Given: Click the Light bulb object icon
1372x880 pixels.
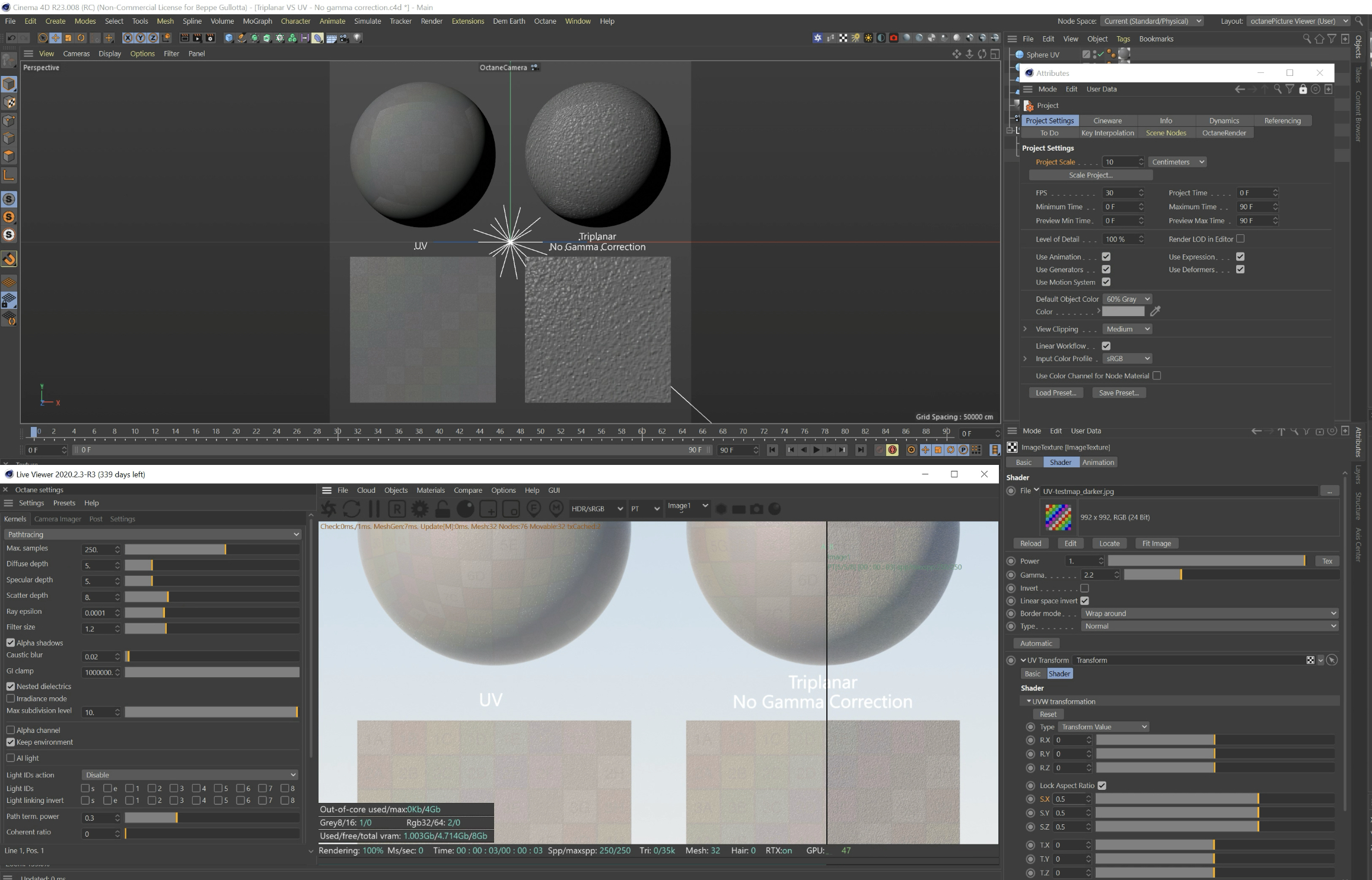Looking at the screenshot, I should pyautogui.click(x=357, y=37).
